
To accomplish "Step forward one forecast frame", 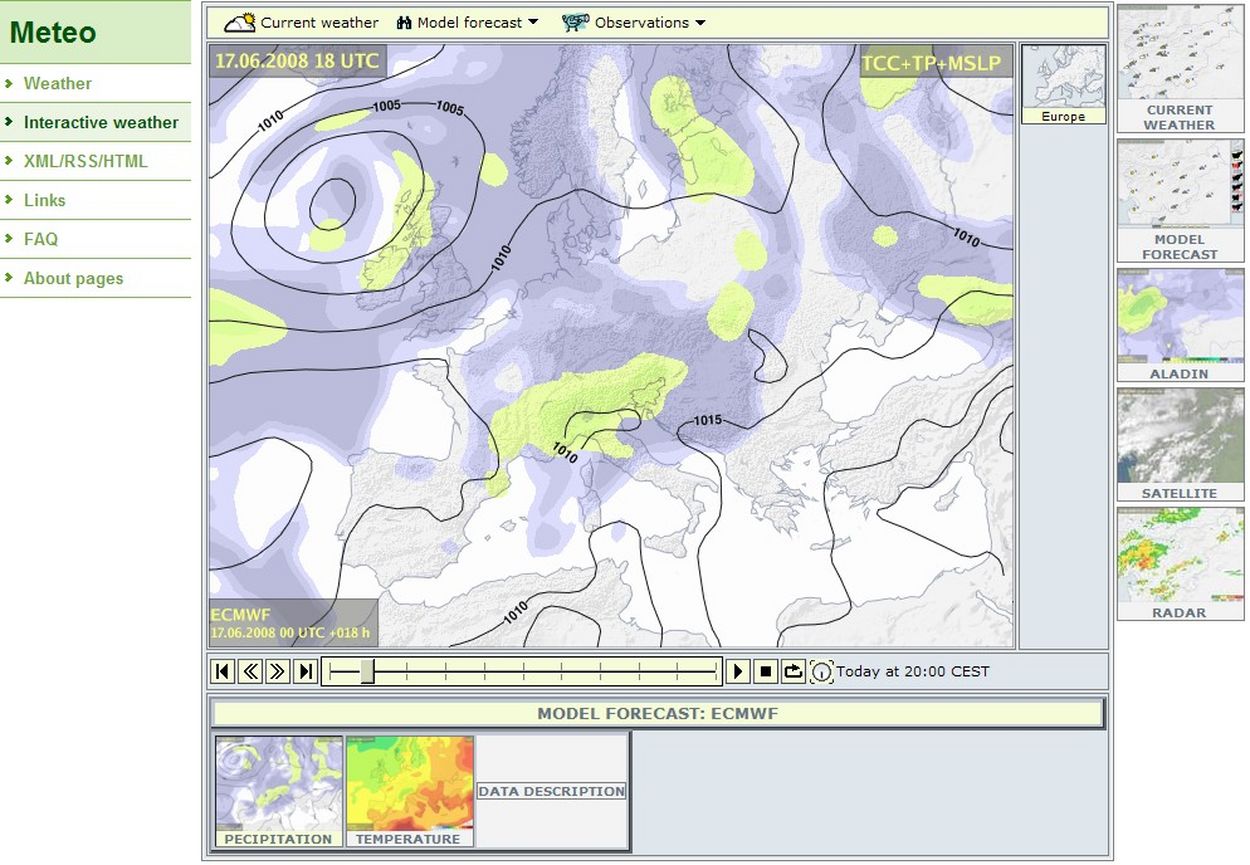I will click(278, 671).
